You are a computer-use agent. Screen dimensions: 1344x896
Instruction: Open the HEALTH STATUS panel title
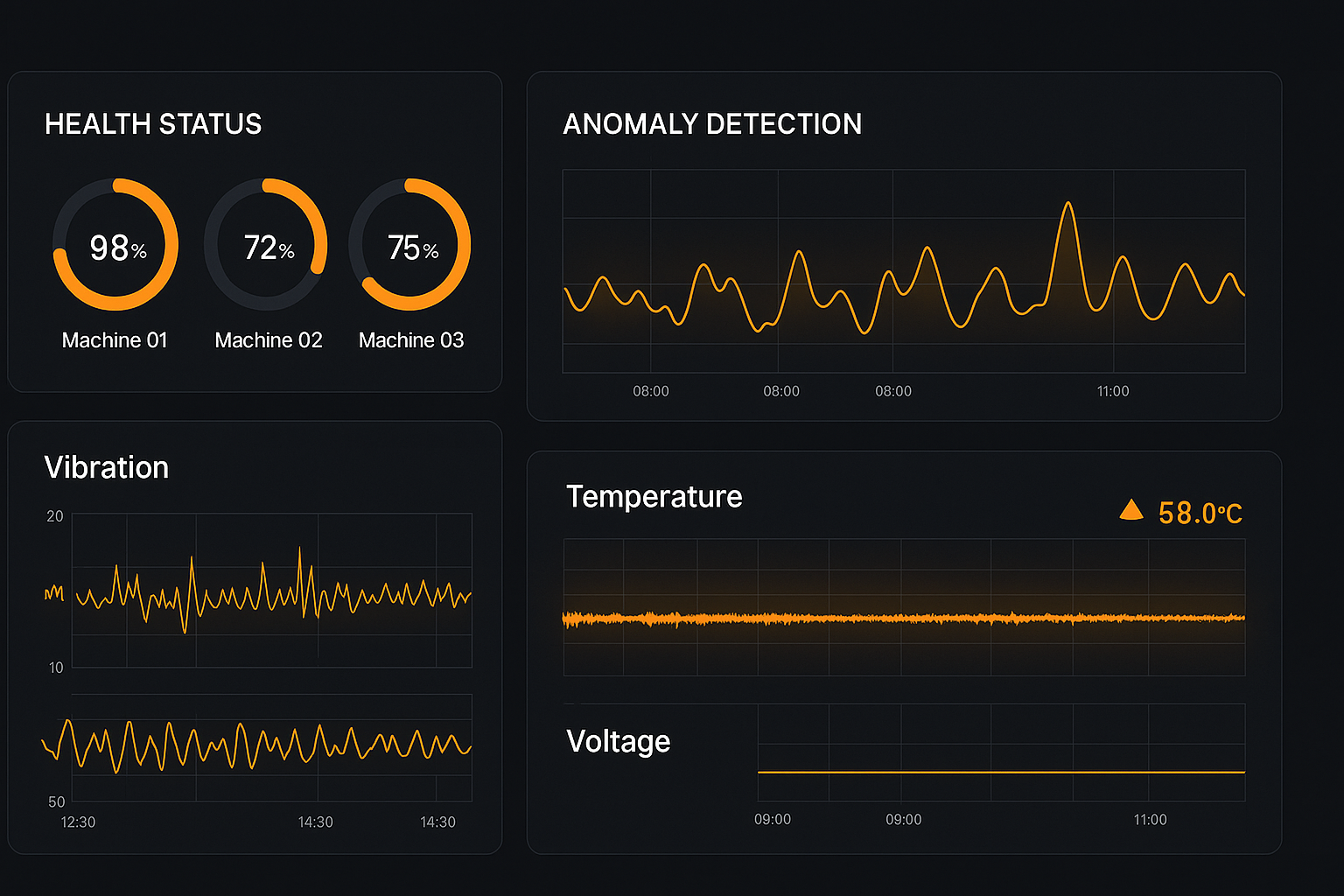[x=153, y=124]
